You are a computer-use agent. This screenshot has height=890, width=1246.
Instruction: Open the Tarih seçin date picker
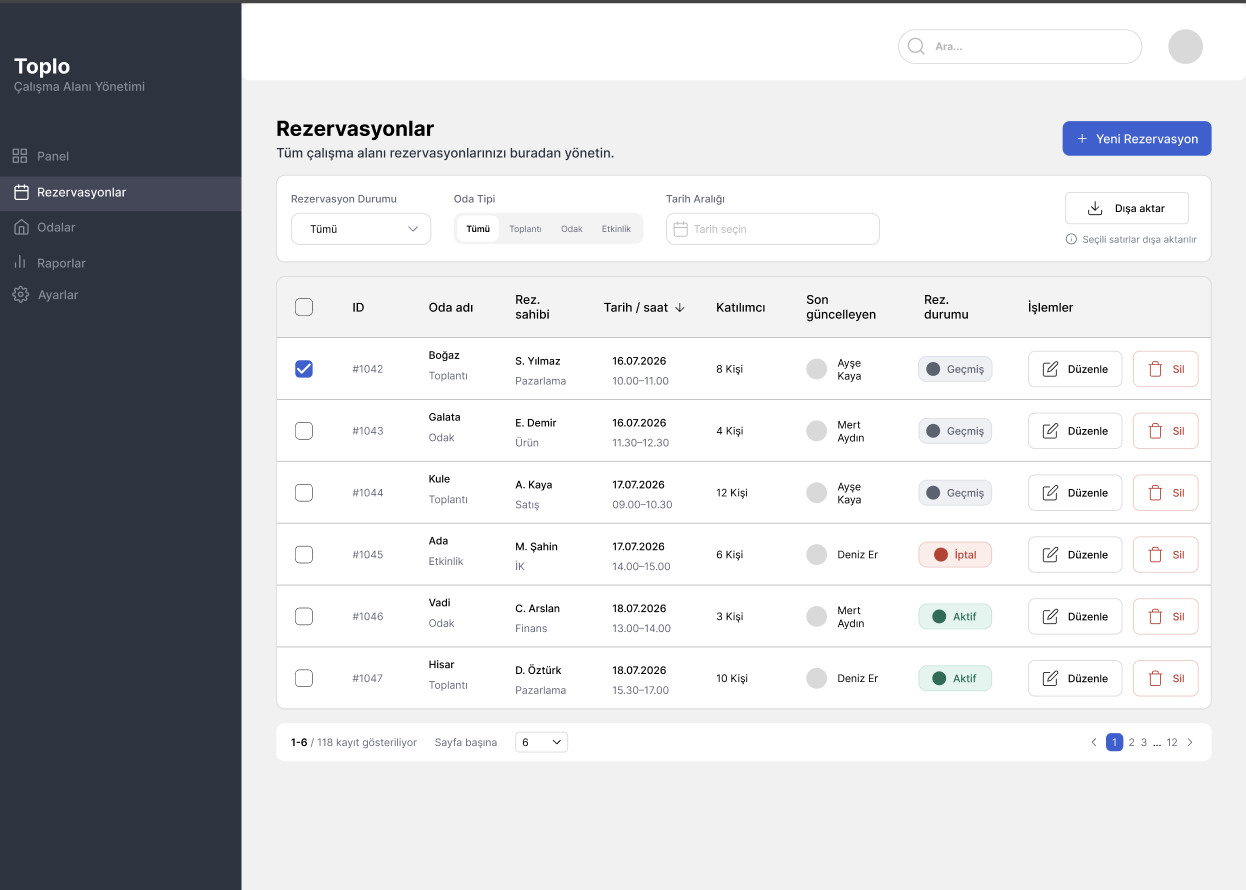tap(773, 229)
